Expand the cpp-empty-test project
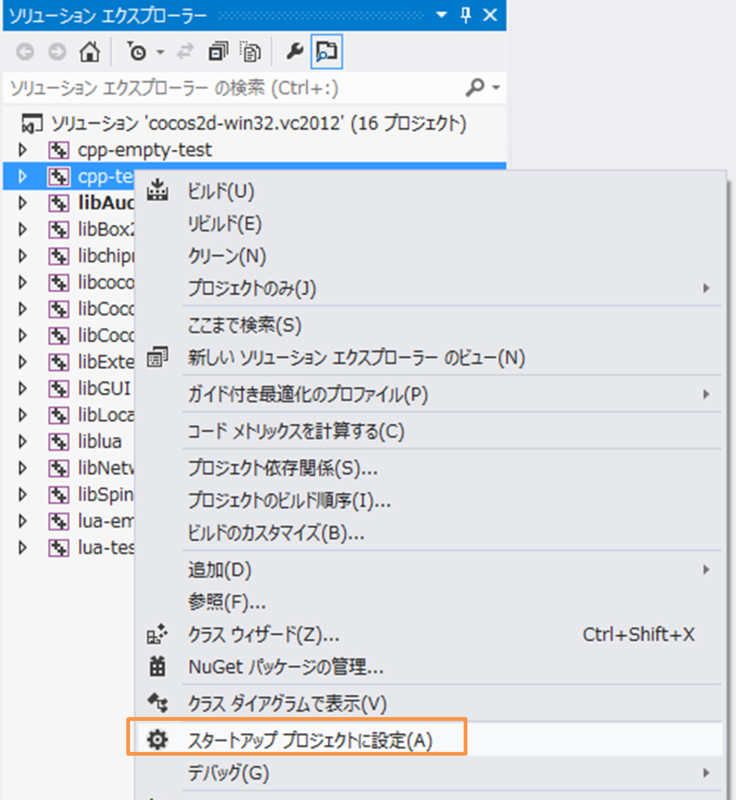The height and width of the screenshot is (800, 736). (x=22, y=150)
